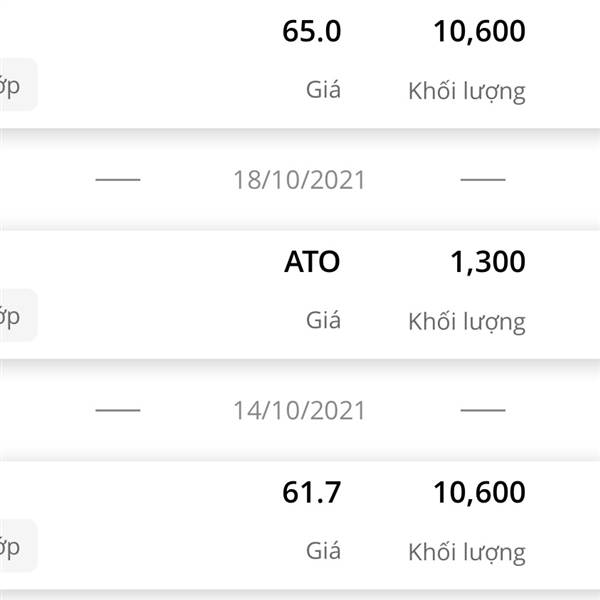
Task: Click the status badge beside the ATO order
Action: coord(18,315)
